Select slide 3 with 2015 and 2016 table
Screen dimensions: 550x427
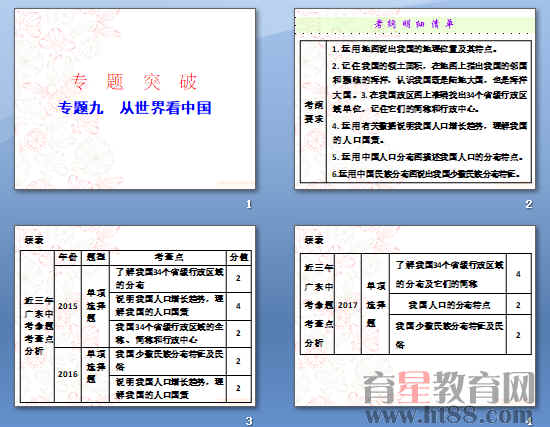(135, 316)
